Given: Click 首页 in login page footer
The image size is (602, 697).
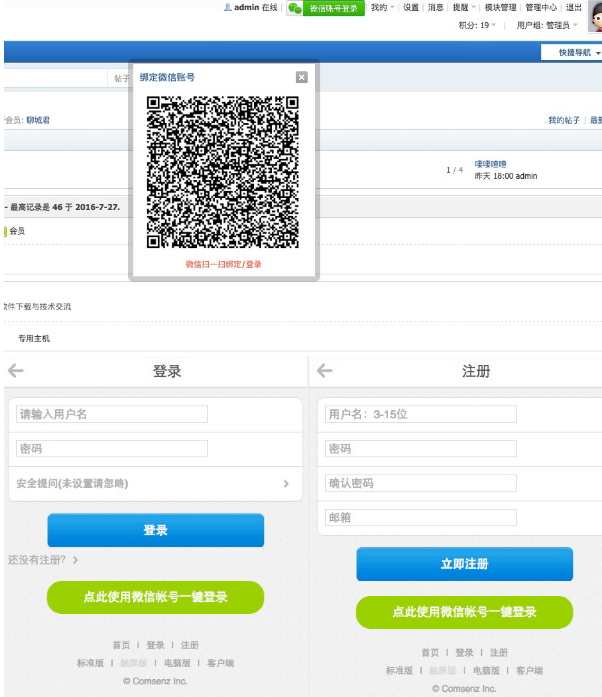Looking at the screenshot, I should (x=121, y=645).
